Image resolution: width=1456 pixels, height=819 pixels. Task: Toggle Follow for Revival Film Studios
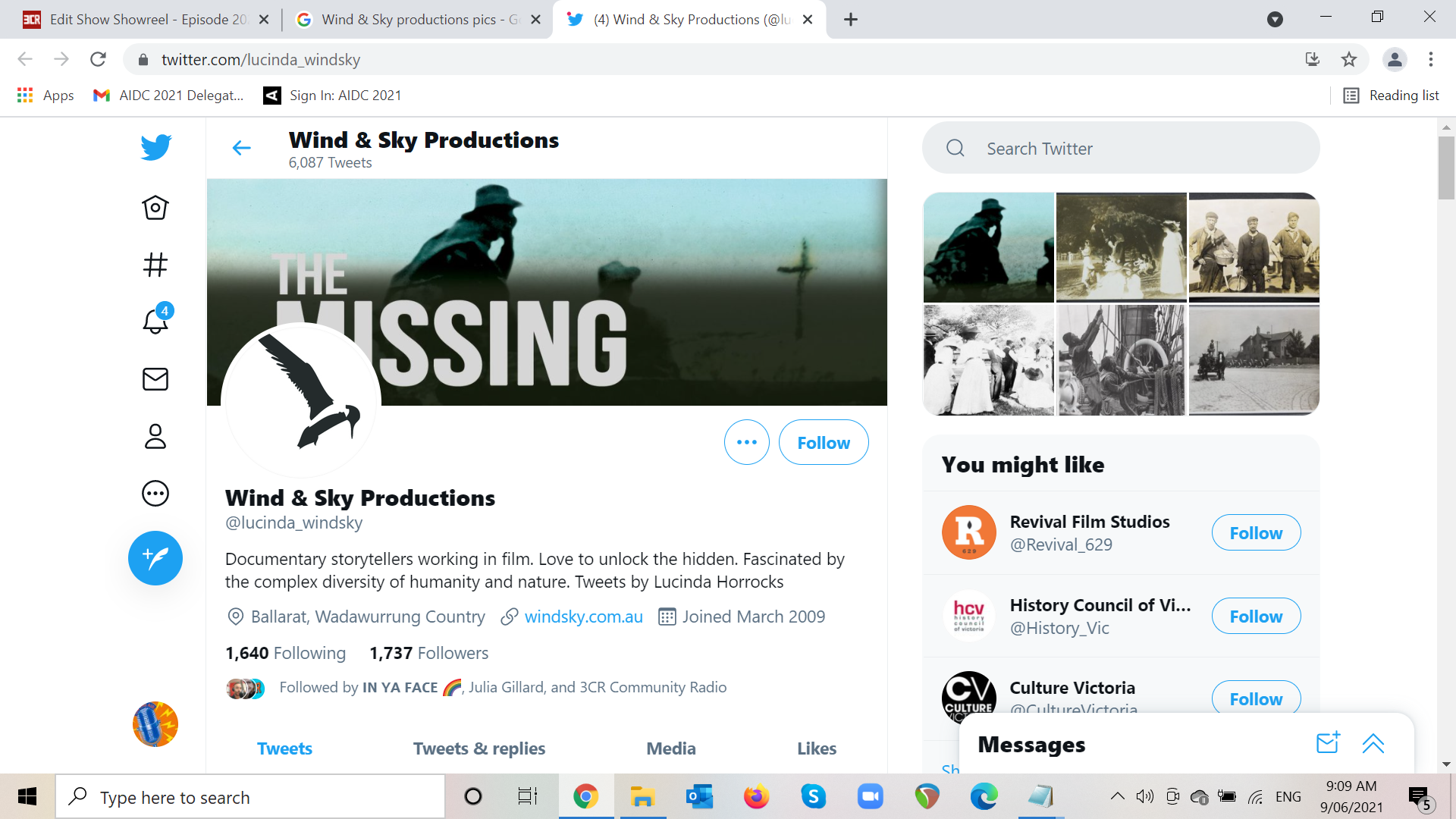click(1255, 533)
